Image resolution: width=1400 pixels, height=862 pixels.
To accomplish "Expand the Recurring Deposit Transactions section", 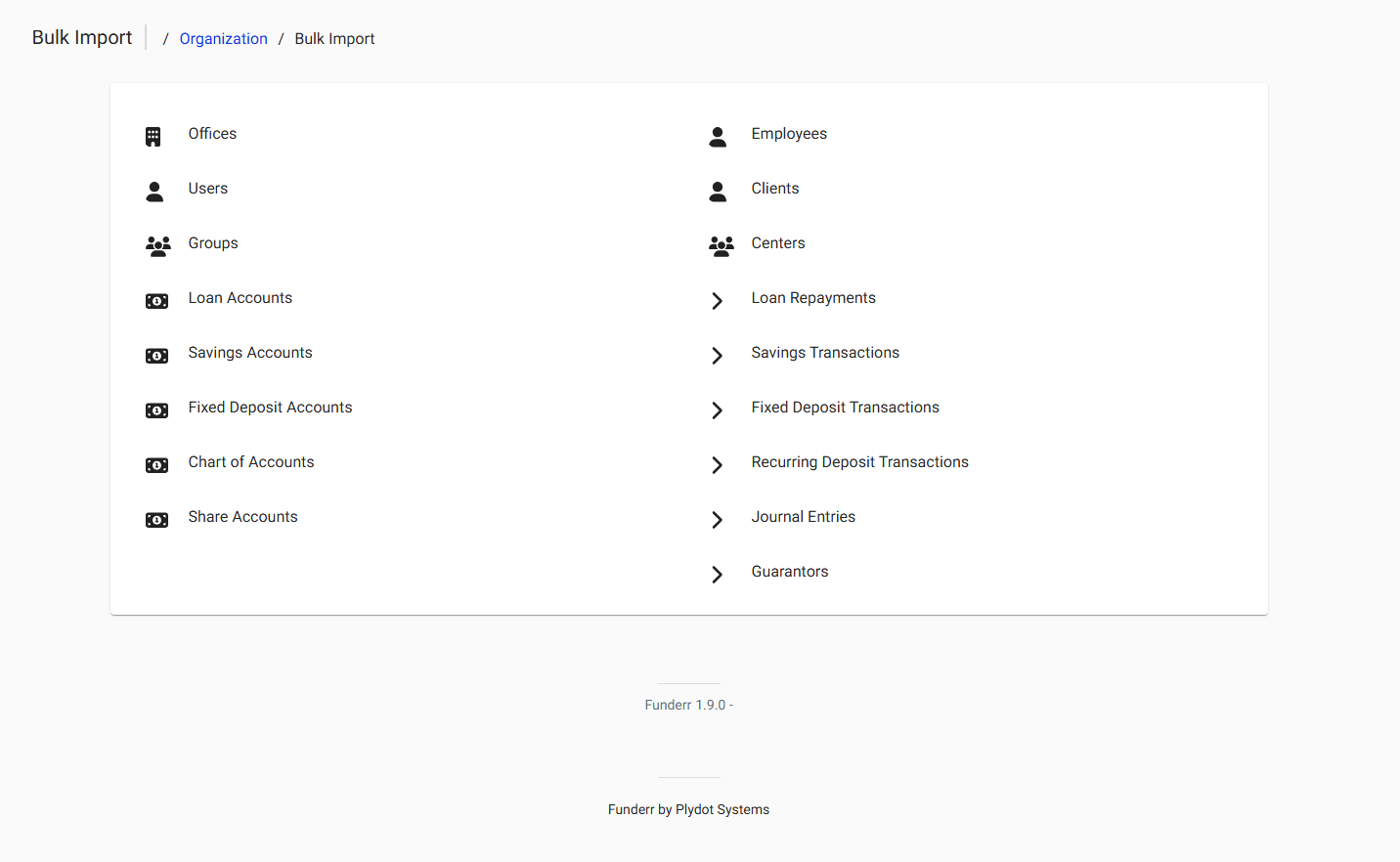I will [x=717, y=465].
